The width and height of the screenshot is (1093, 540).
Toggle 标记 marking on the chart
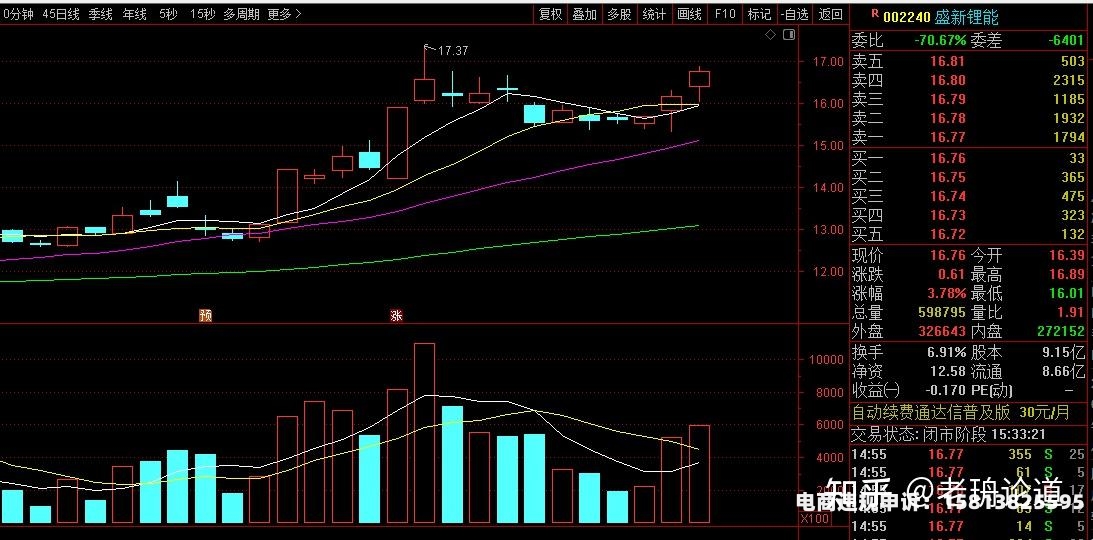(759, 14)
